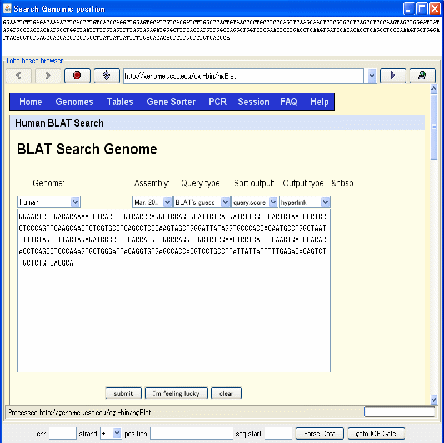Click the I'm feeling lucky button
This screenshot has width=444, height=443.
(x=176, y=393)
